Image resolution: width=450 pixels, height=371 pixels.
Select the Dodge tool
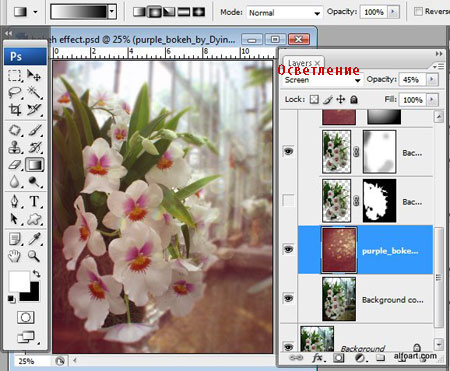[34, 182]
